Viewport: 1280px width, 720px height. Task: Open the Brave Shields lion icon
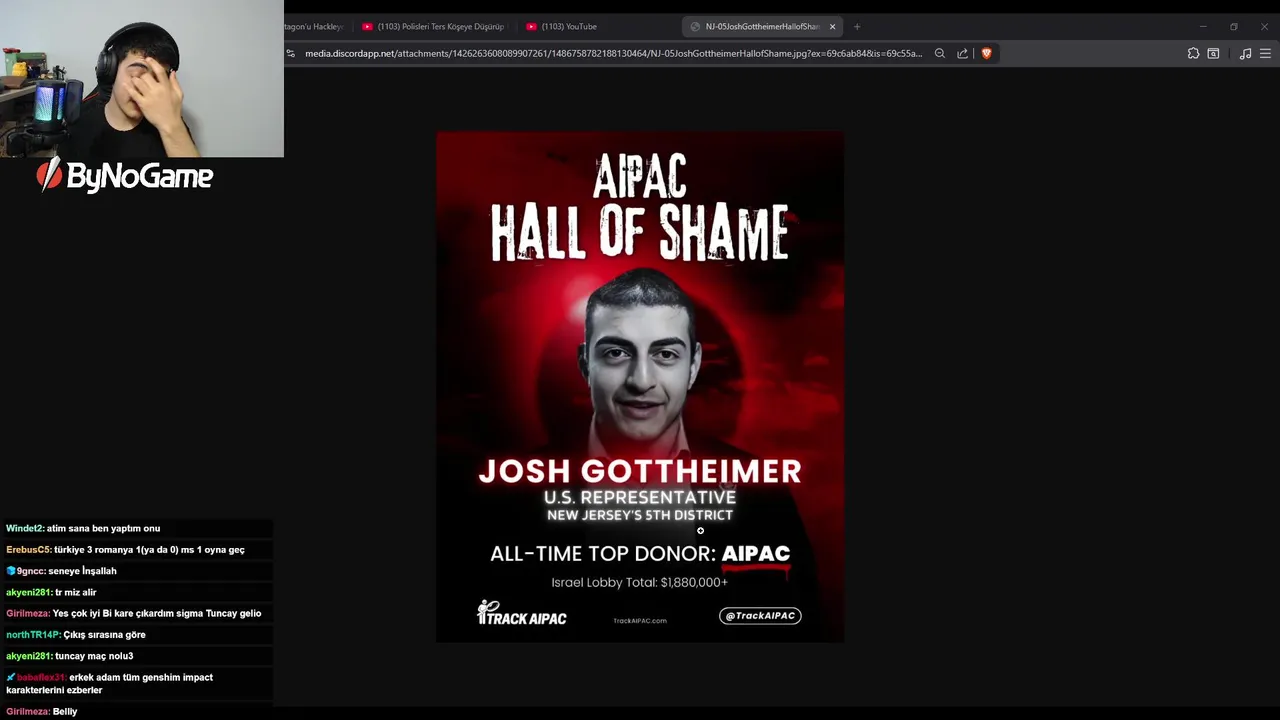[986, 54]
